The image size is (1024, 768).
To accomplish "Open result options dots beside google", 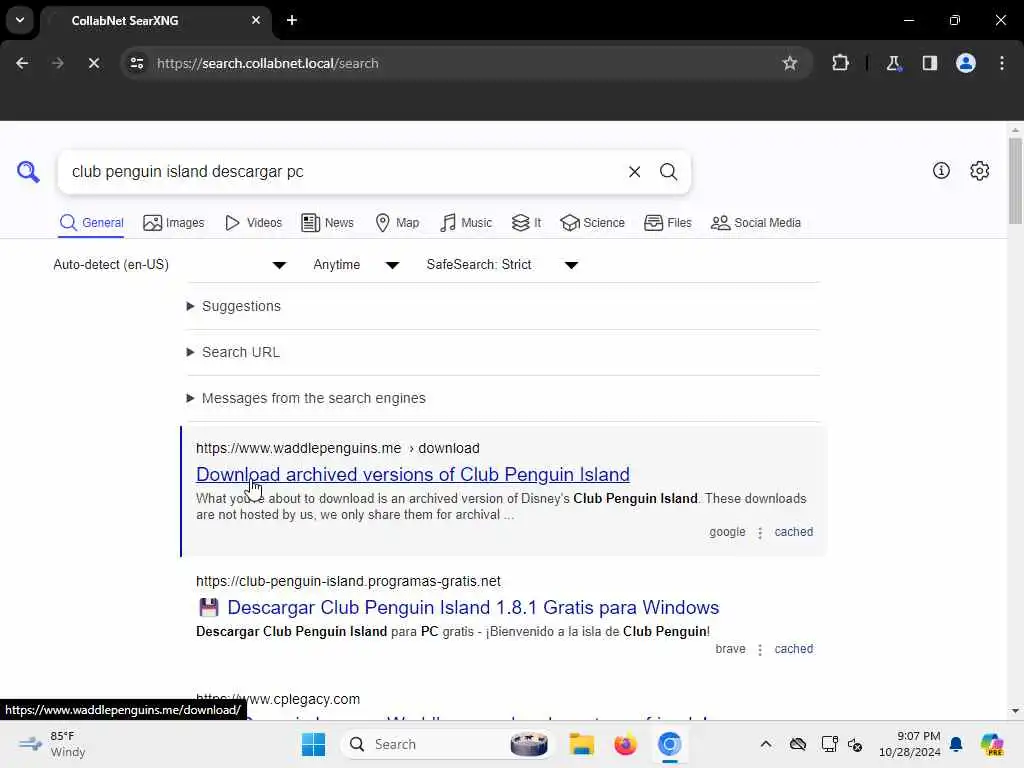I will (x=760, y=533).
